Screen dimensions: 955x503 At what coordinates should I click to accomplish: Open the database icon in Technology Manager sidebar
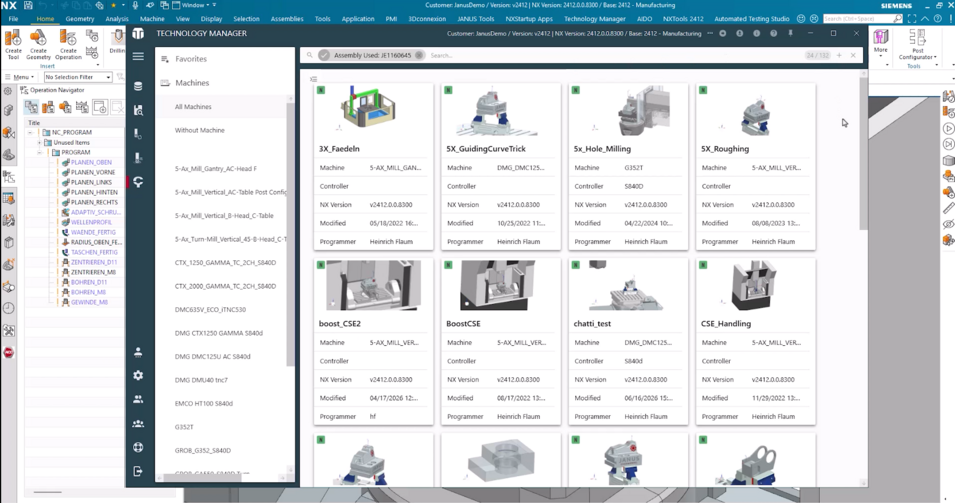[x=138, y=86]
